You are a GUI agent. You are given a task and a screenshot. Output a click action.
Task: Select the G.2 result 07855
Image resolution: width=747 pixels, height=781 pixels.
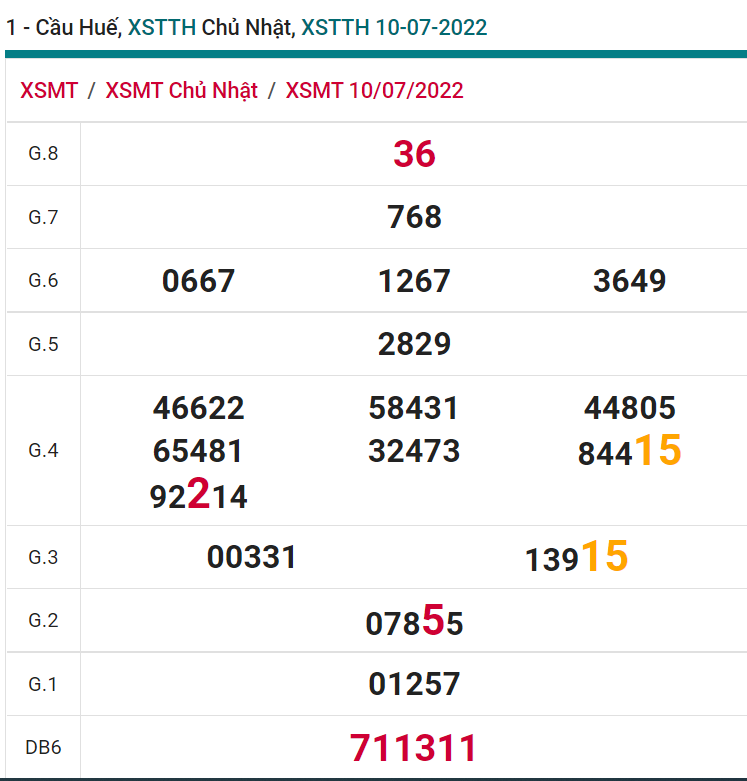point(414,622)
